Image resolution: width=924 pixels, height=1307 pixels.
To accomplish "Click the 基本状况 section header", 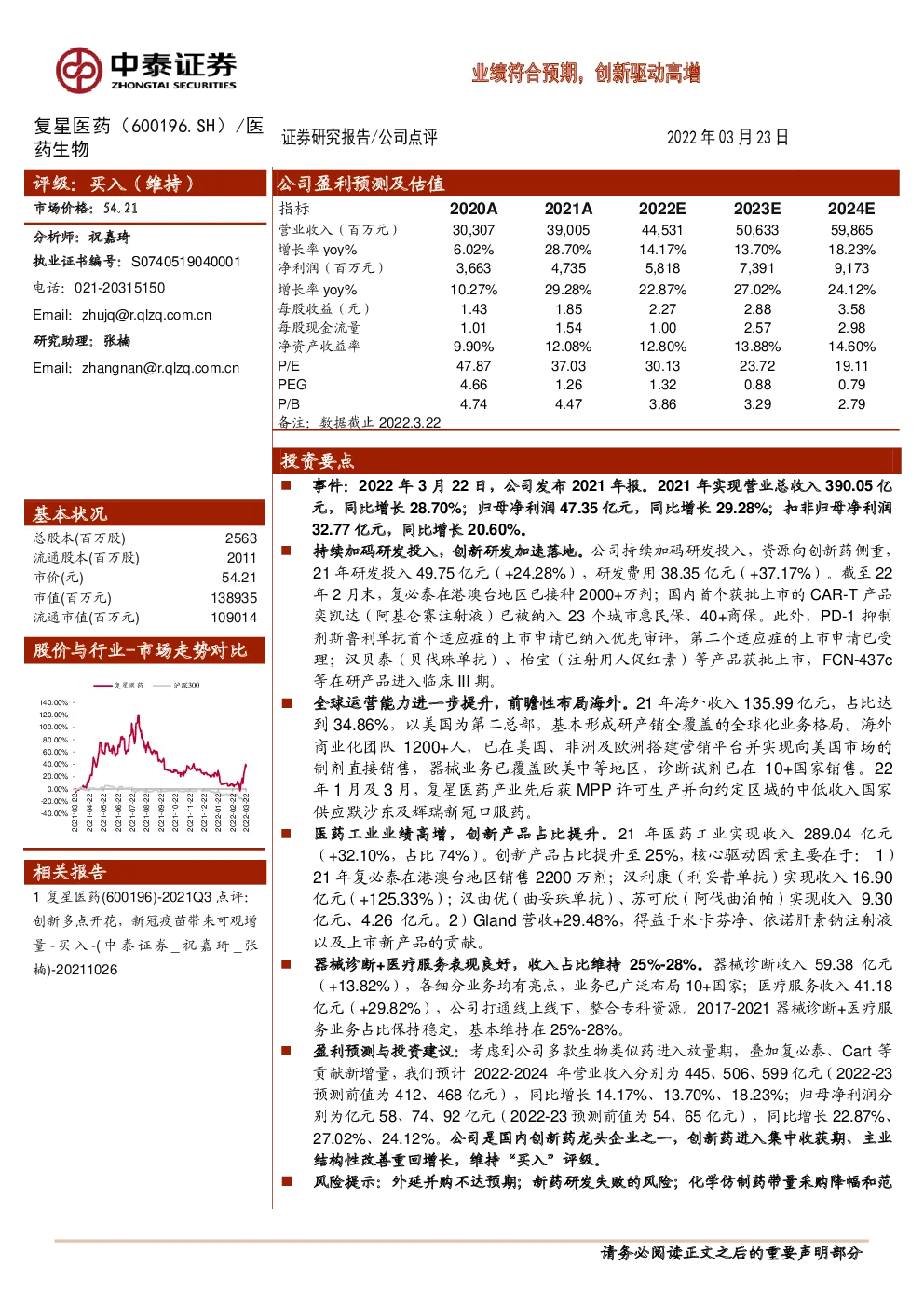I will click(x=144, y=513).
